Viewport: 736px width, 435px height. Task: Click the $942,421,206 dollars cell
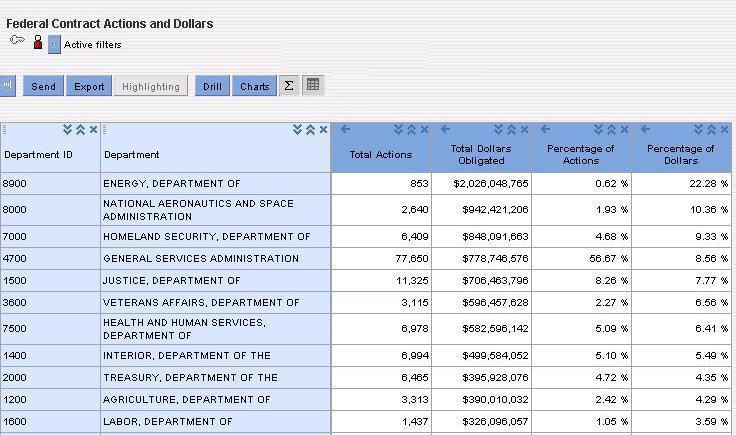(x=481, y=210)
